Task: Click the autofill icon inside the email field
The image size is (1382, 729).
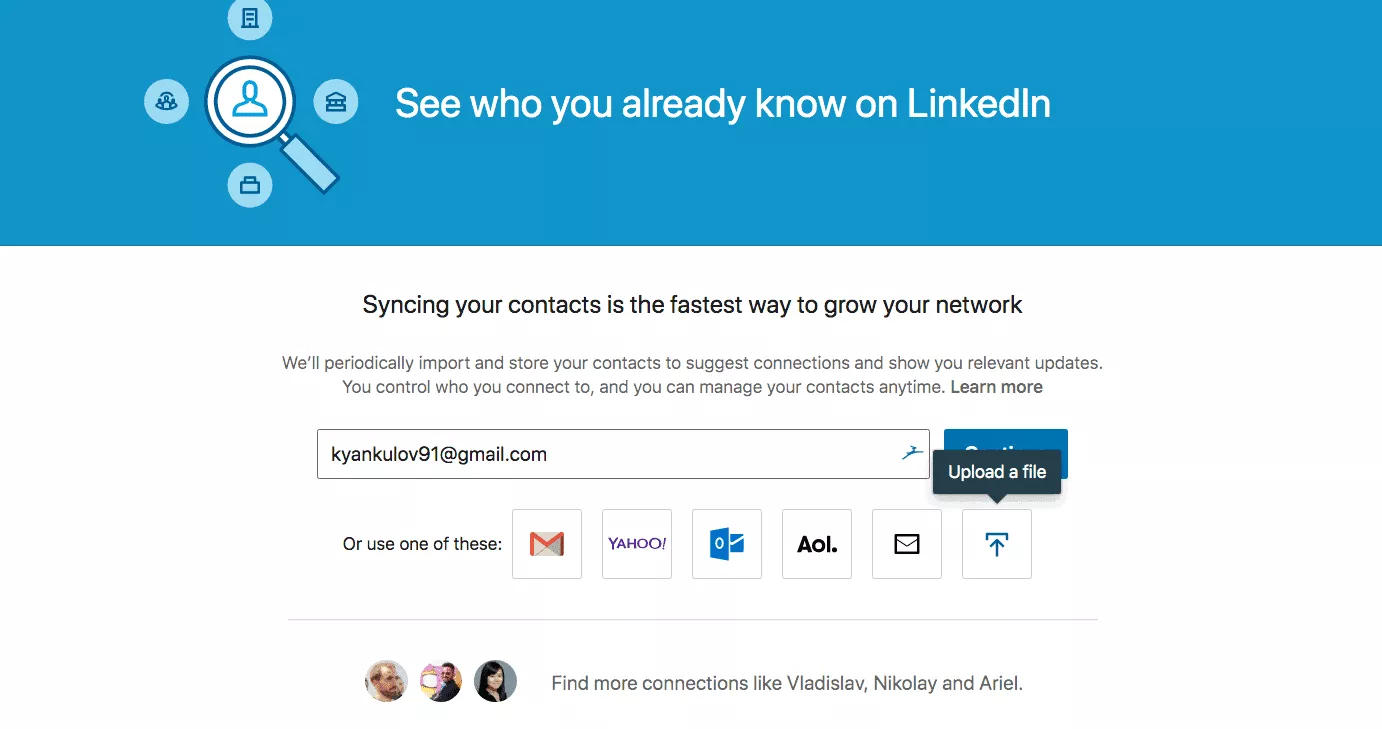Action: (x=911, y=453)
